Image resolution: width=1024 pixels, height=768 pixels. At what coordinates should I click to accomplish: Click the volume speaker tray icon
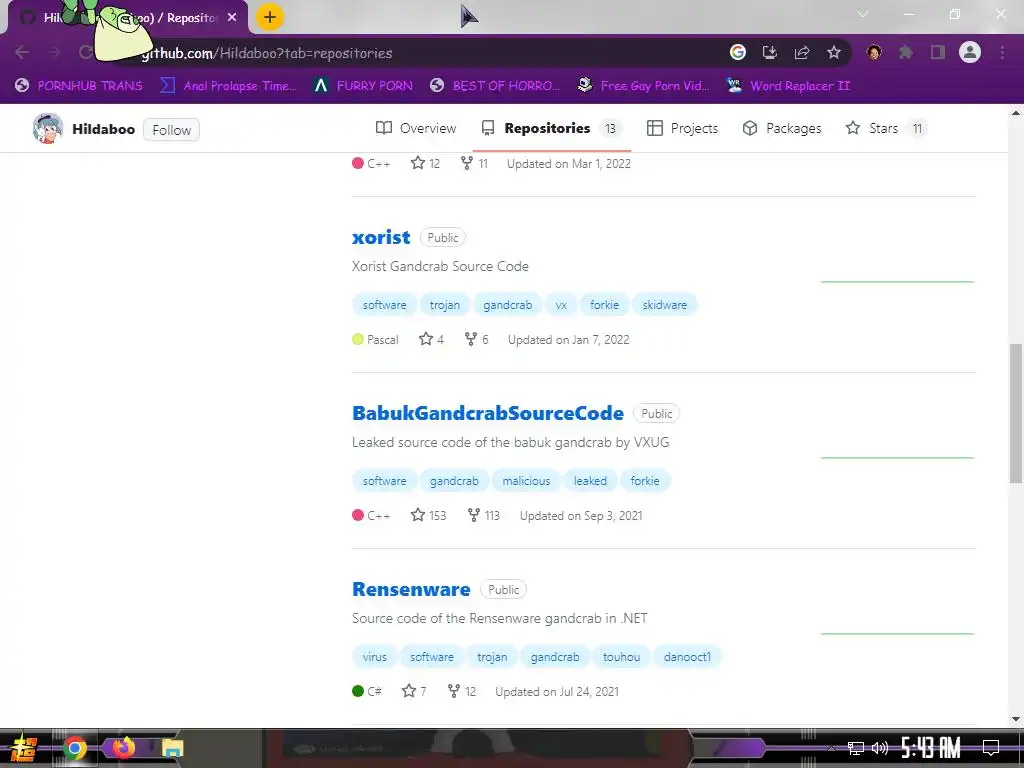point(880,748)
